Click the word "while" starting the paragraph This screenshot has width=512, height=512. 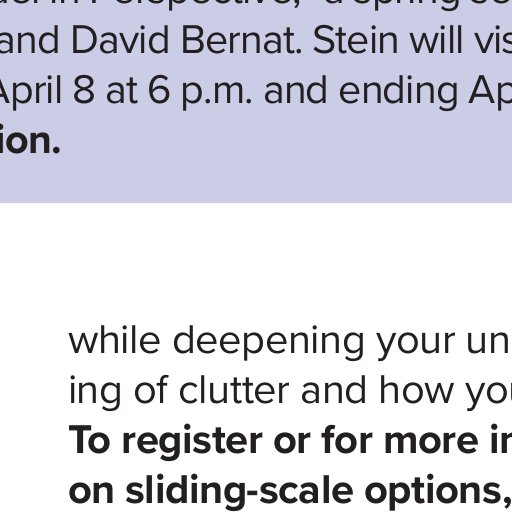(114, 339)
